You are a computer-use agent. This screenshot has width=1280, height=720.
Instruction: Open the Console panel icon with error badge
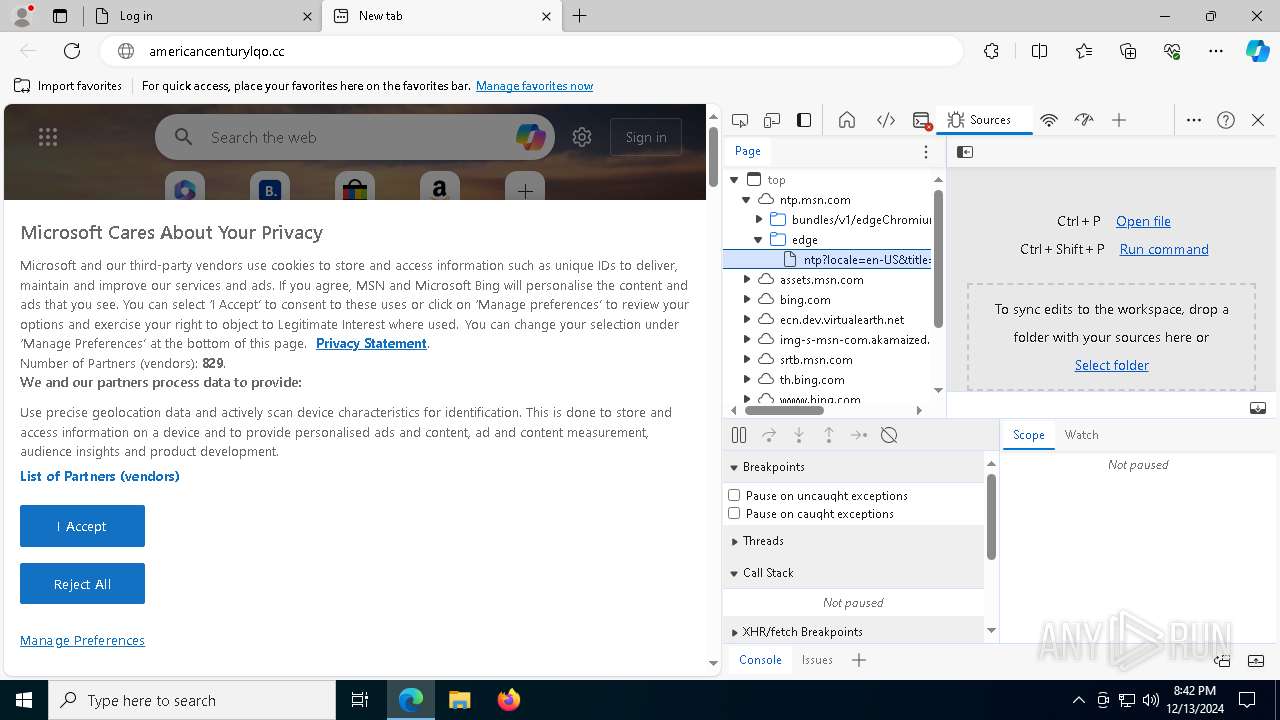pyautogui.click(x=922, y=120)
